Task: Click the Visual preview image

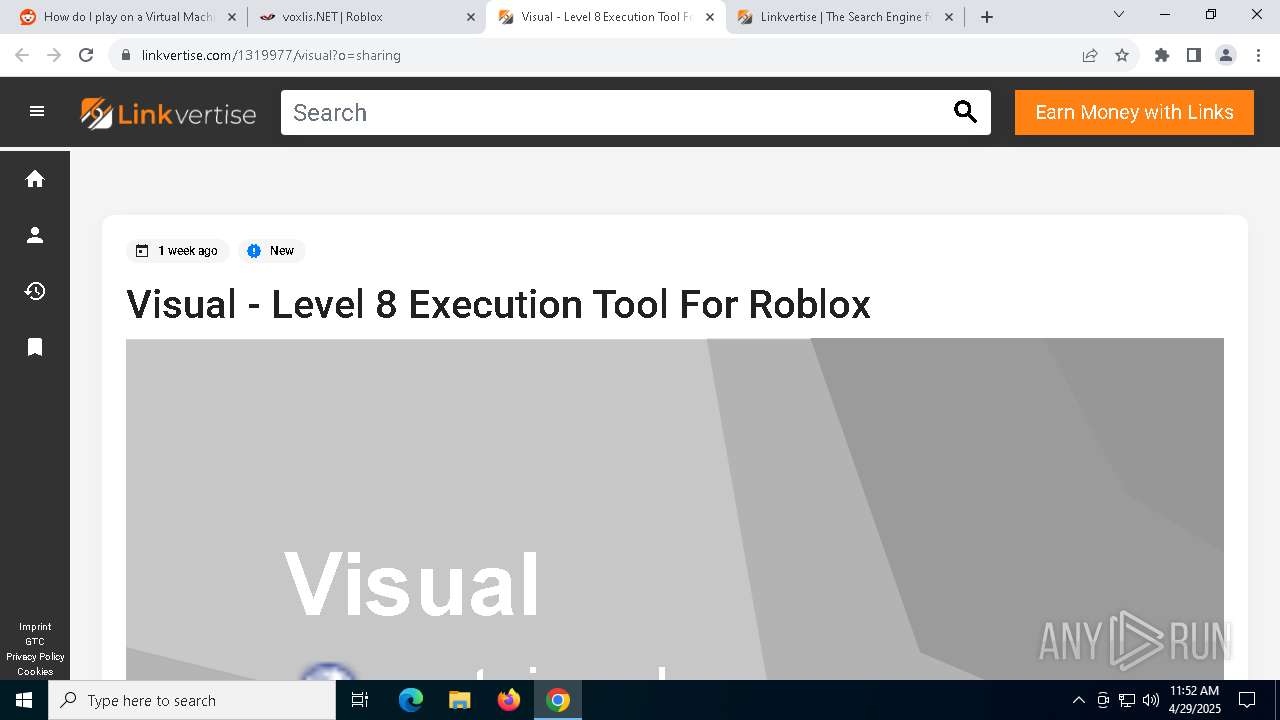Action: (x=675, y=509)
